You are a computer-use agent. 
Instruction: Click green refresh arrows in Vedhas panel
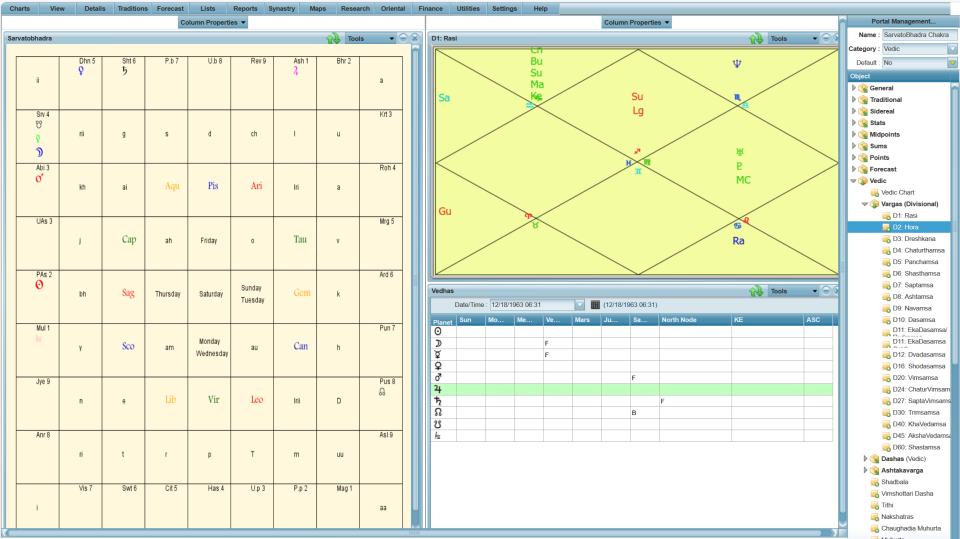point(756,291)
